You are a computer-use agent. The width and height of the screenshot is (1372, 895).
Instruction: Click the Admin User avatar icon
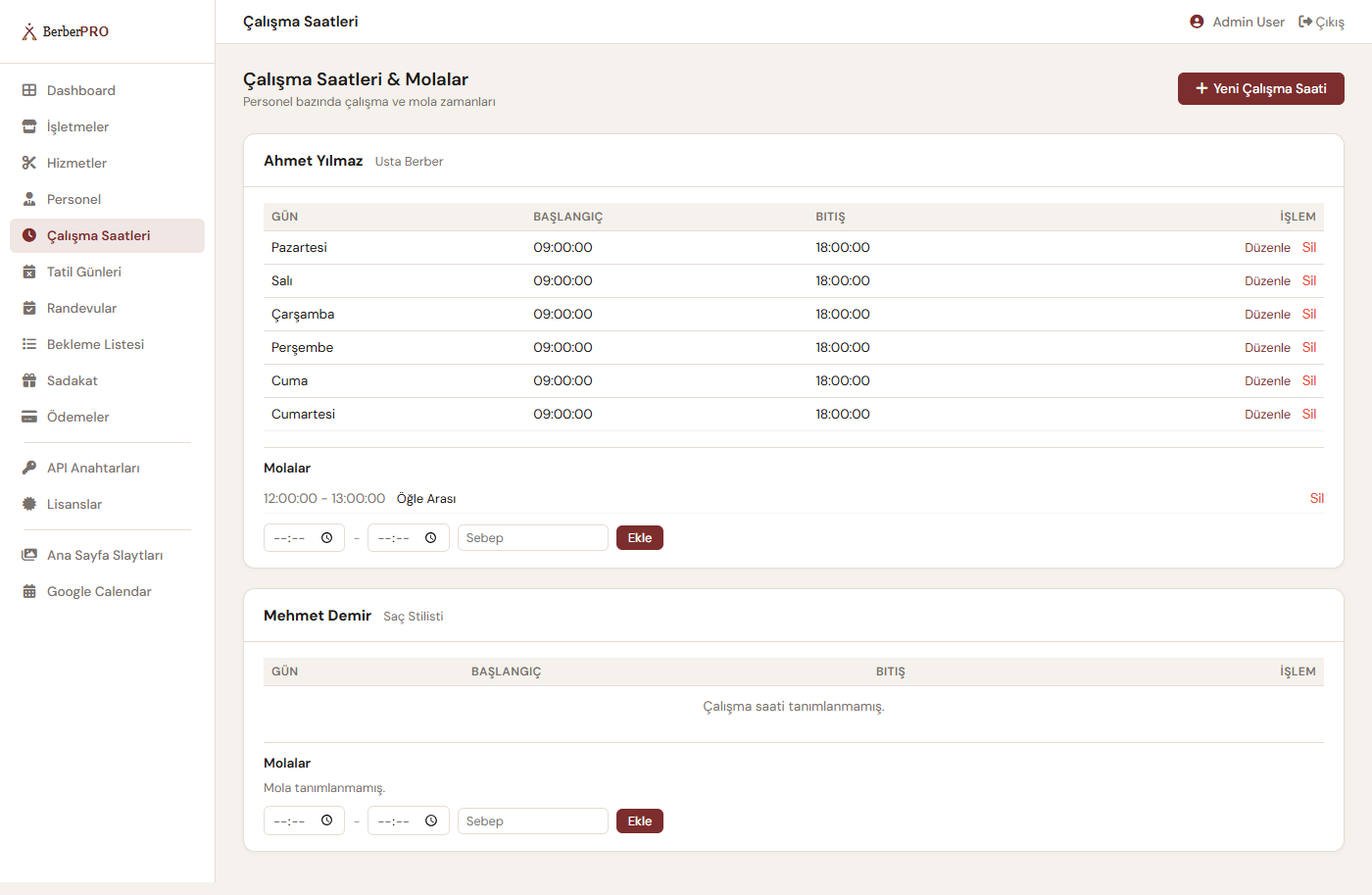(1197, 22)
